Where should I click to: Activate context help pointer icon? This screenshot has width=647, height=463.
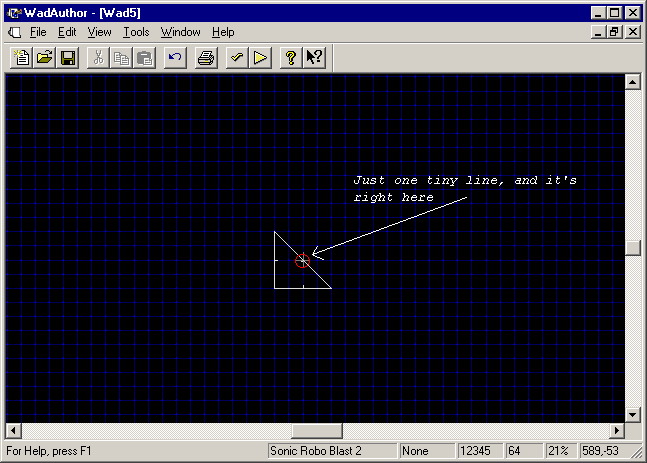pyautogui.click(x=314, y=57)
